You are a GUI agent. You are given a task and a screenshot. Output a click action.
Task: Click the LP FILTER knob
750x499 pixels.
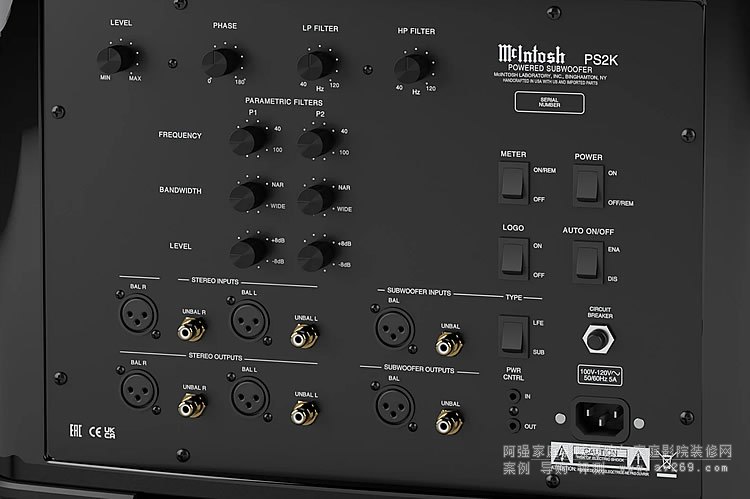315,65
